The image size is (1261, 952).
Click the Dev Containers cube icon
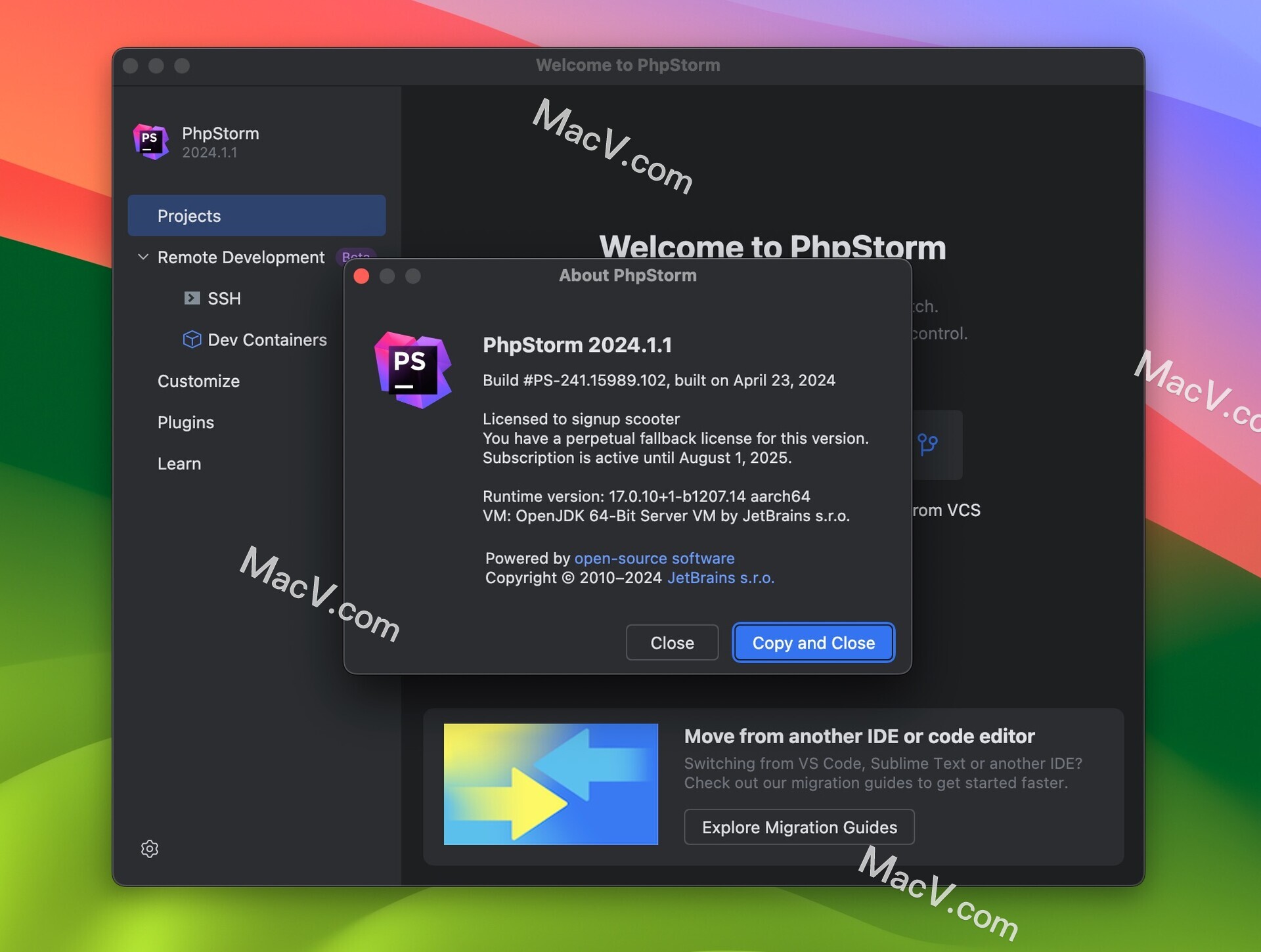point(191,339)
